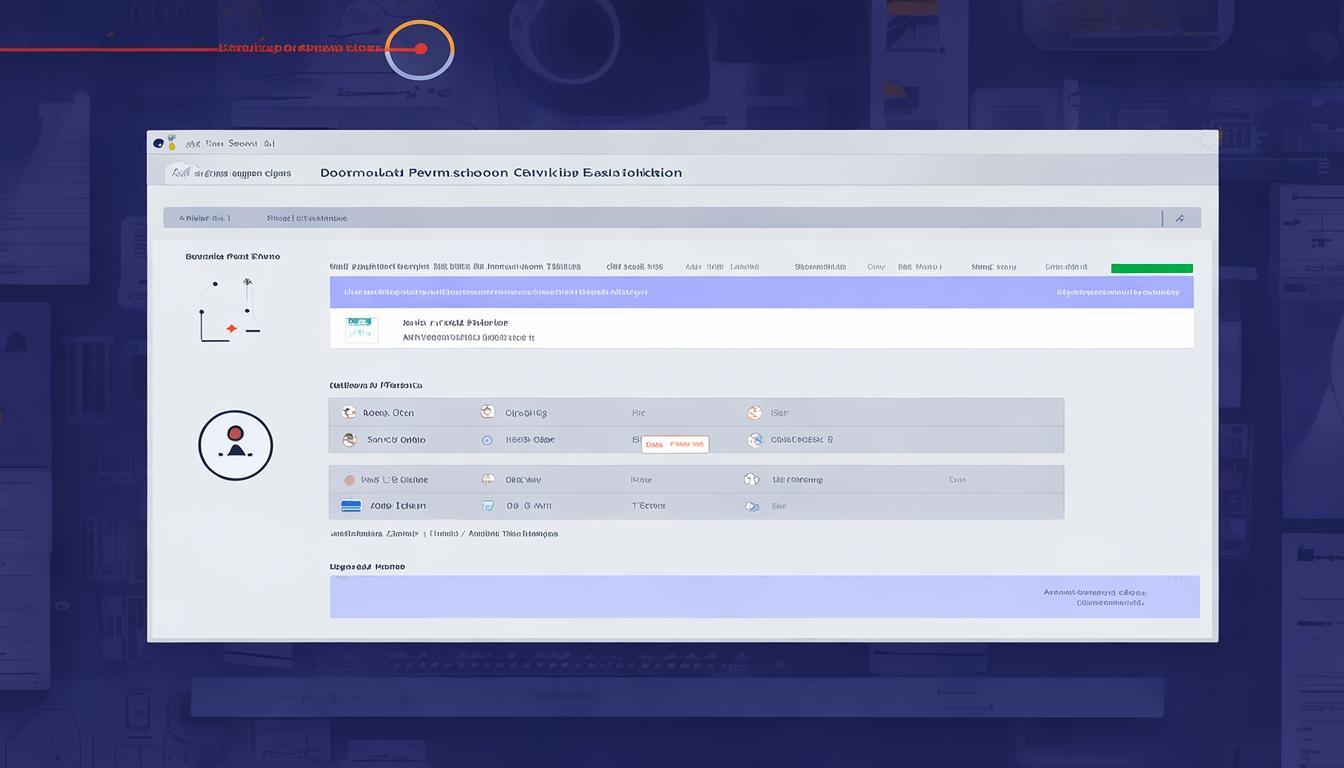The image size is (1344, 768).
Task: Click the green progress bar above purple row
Action: tap(1151, 268)
